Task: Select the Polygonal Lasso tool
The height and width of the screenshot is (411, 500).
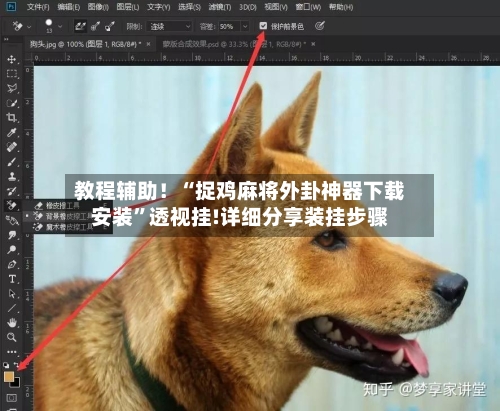Action: click(12, 88)
